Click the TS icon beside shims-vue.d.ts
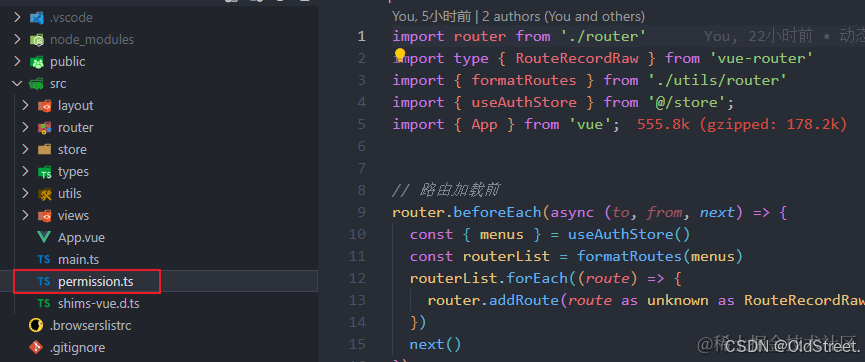The image size is (865, 362). [x=44, y=304]
